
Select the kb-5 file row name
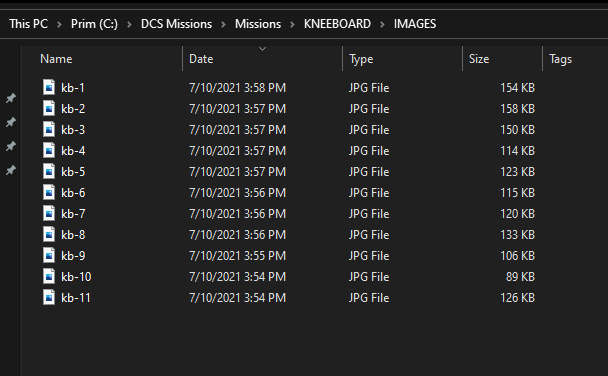click(x=73, y=171)
